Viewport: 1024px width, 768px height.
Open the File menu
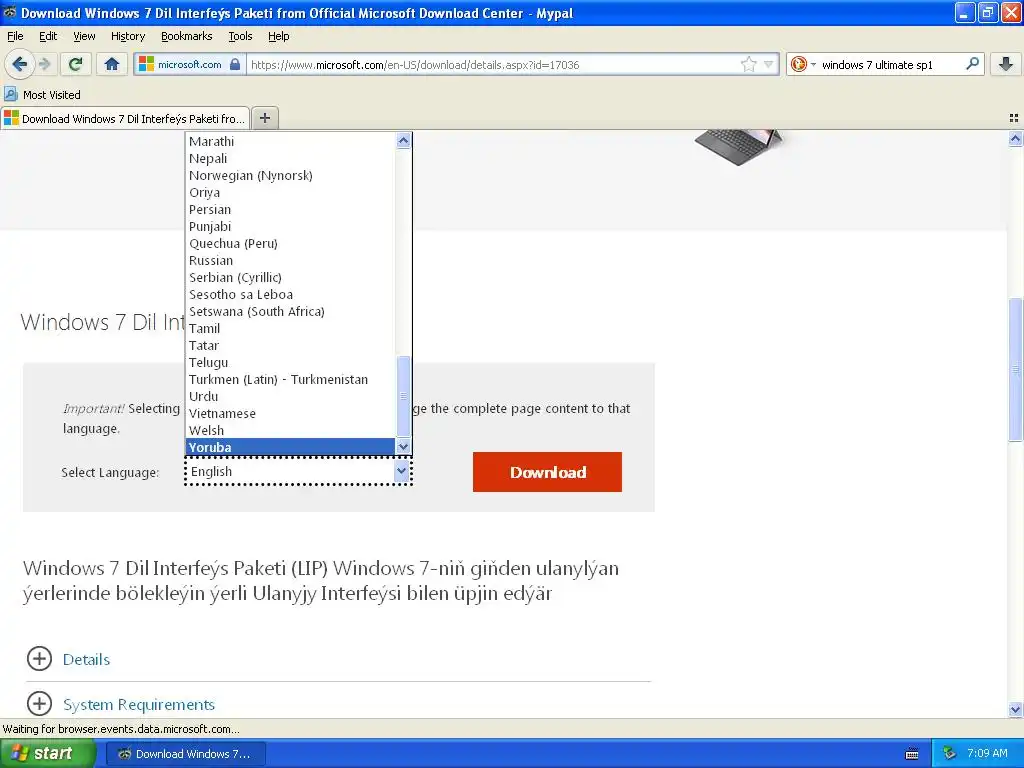click(15, 36)
